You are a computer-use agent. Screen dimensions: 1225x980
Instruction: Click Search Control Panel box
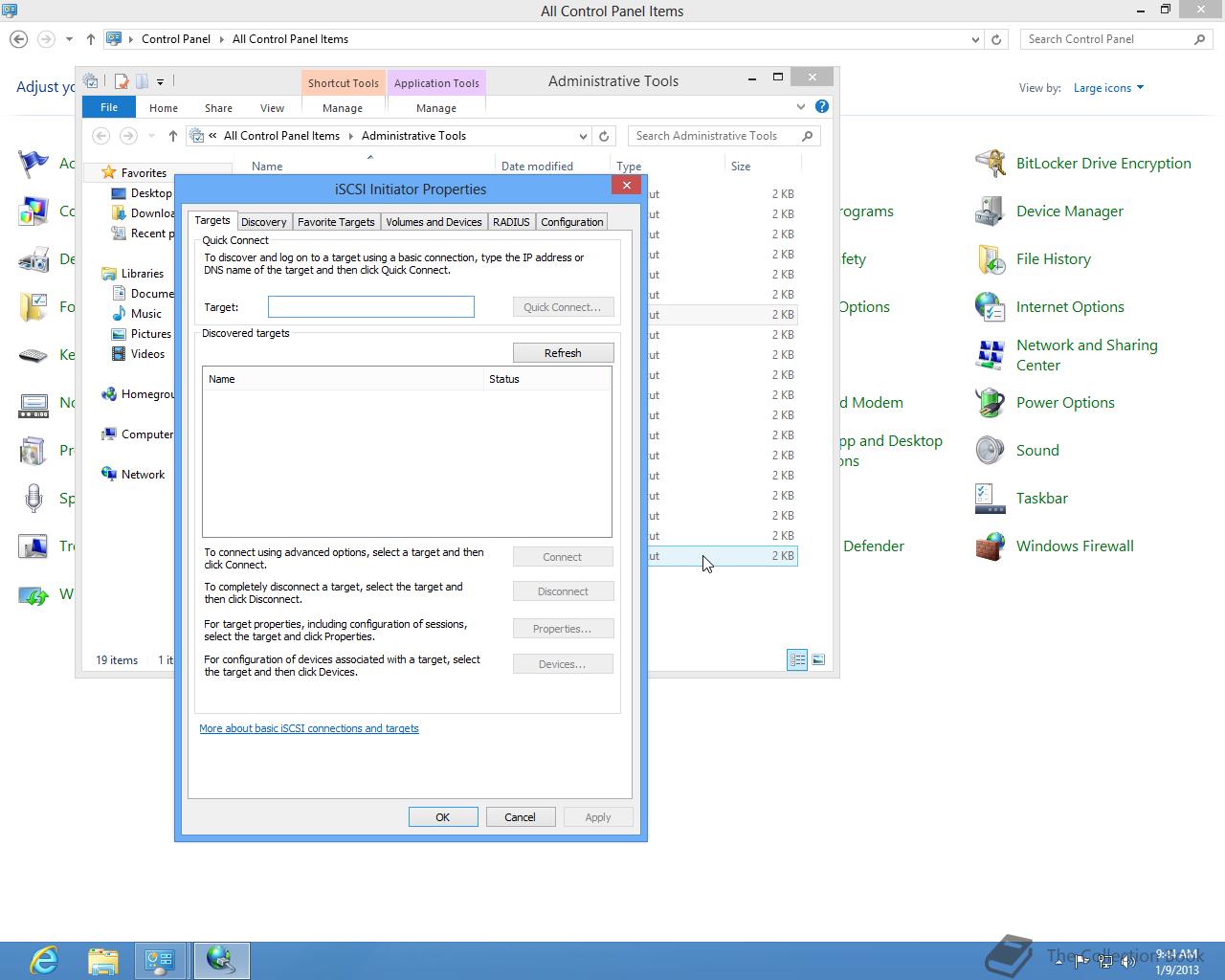pos(1116,39)
